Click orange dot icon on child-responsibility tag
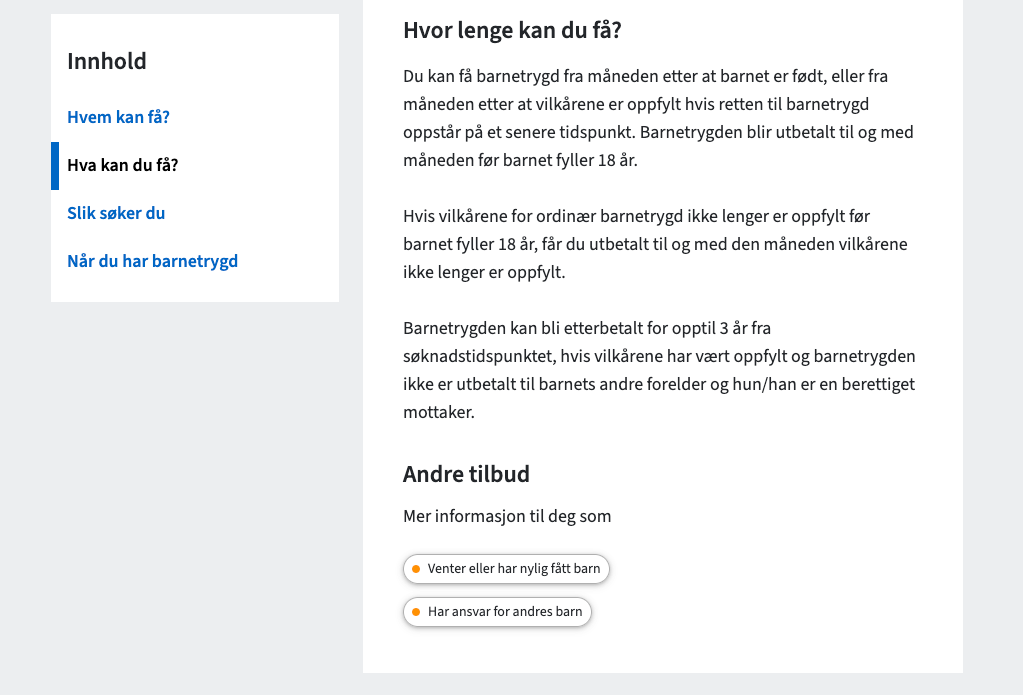Image resolution: width=1023 pixels, height=695 pixels. (417, 612)
